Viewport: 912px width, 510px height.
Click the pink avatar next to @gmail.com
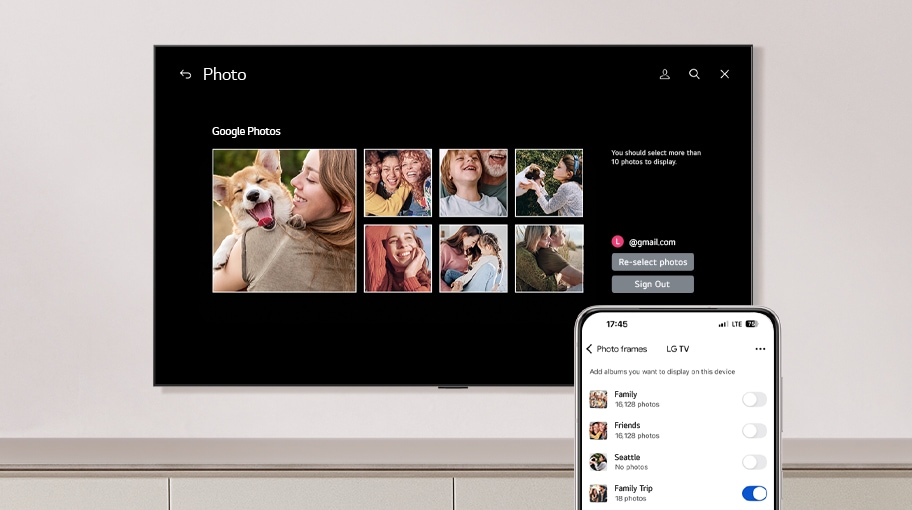pyautogui.click(x=618, y=242)
